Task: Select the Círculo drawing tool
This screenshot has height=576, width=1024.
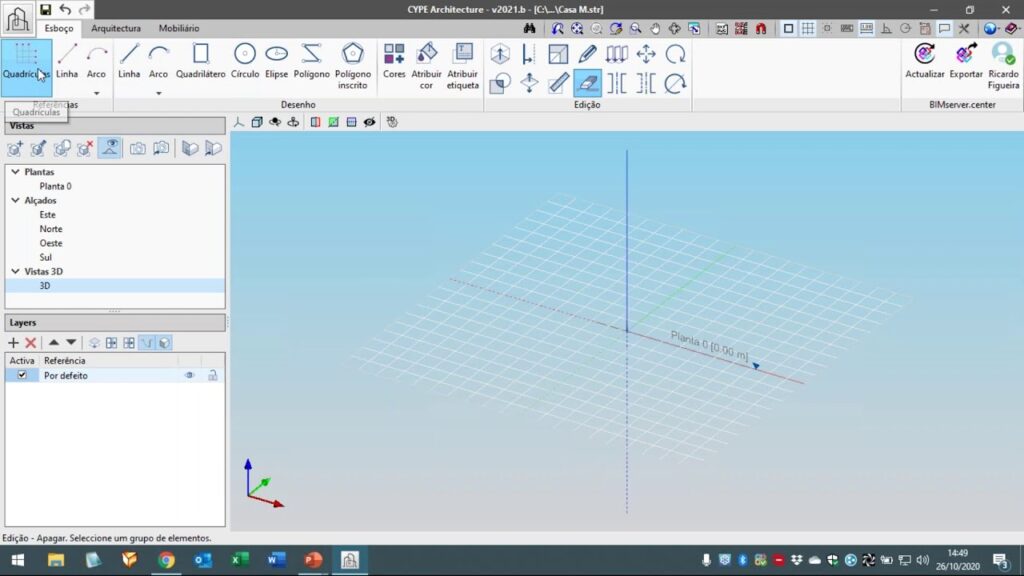Action: pyautogui.click(x=245, y=60)
